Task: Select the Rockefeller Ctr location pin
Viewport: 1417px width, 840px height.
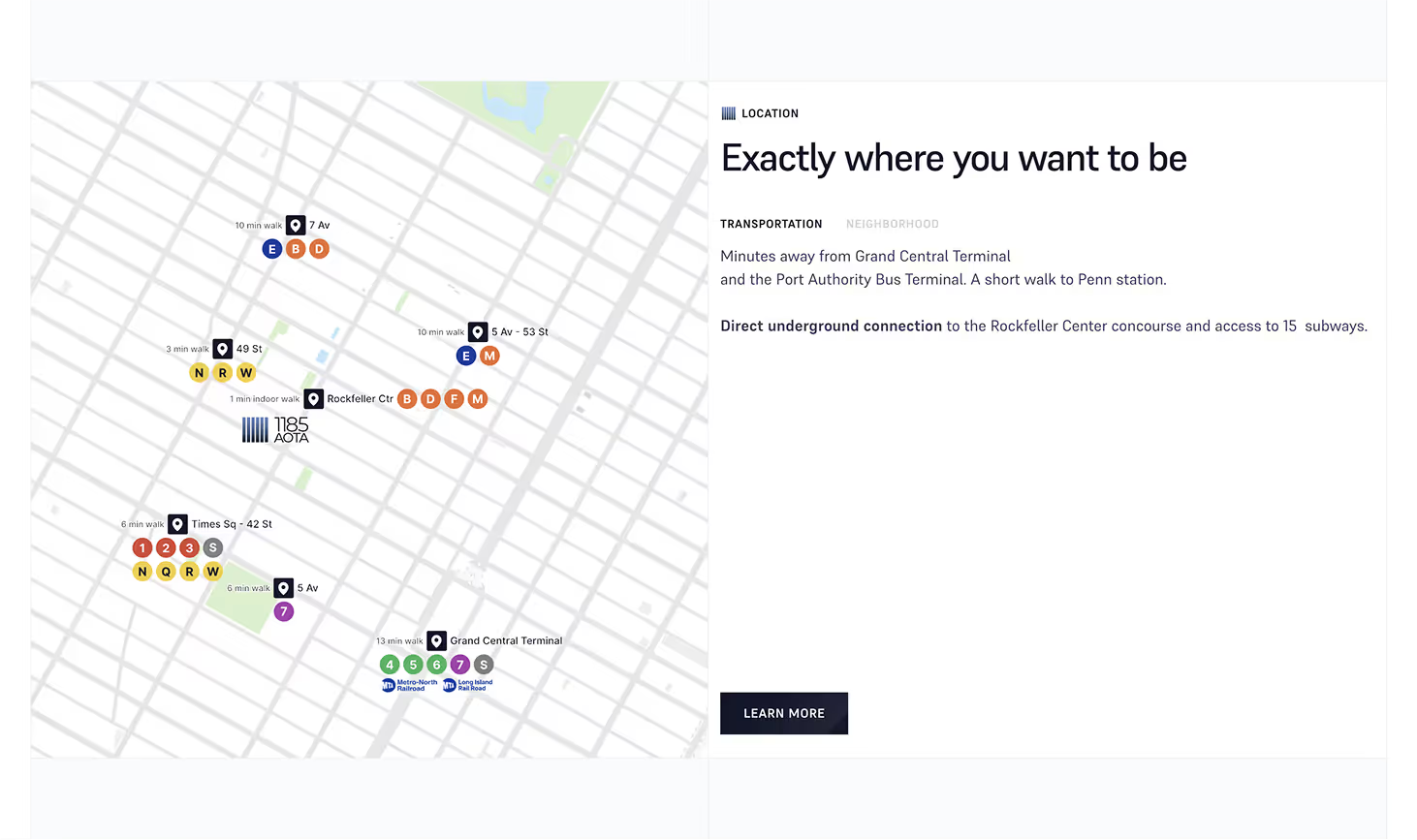Action: pyautogui.click(x=313, y=399)
